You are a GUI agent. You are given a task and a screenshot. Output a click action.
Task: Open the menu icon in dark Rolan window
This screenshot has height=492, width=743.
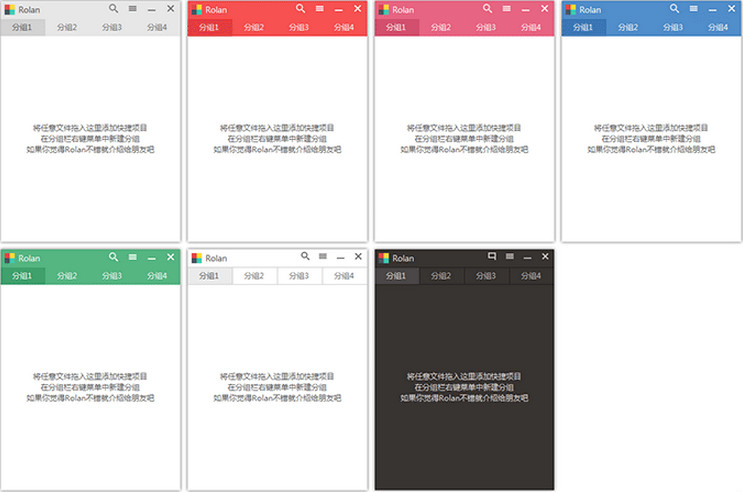coord(510,256)
